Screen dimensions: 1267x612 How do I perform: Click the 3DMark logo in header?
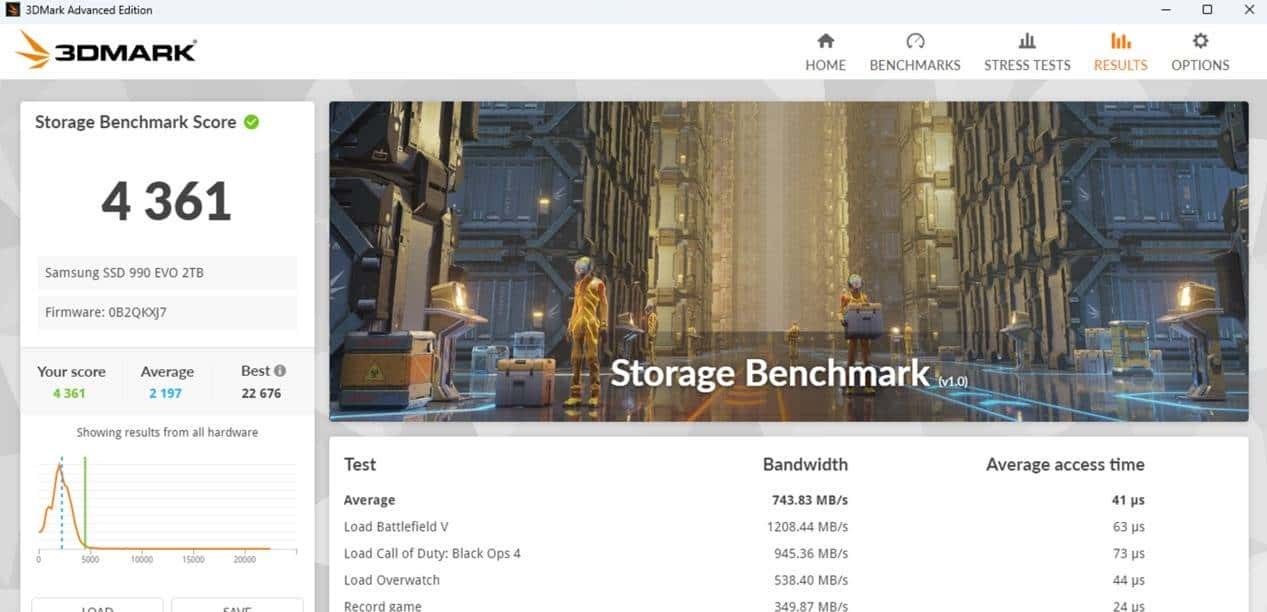[106, 50]
